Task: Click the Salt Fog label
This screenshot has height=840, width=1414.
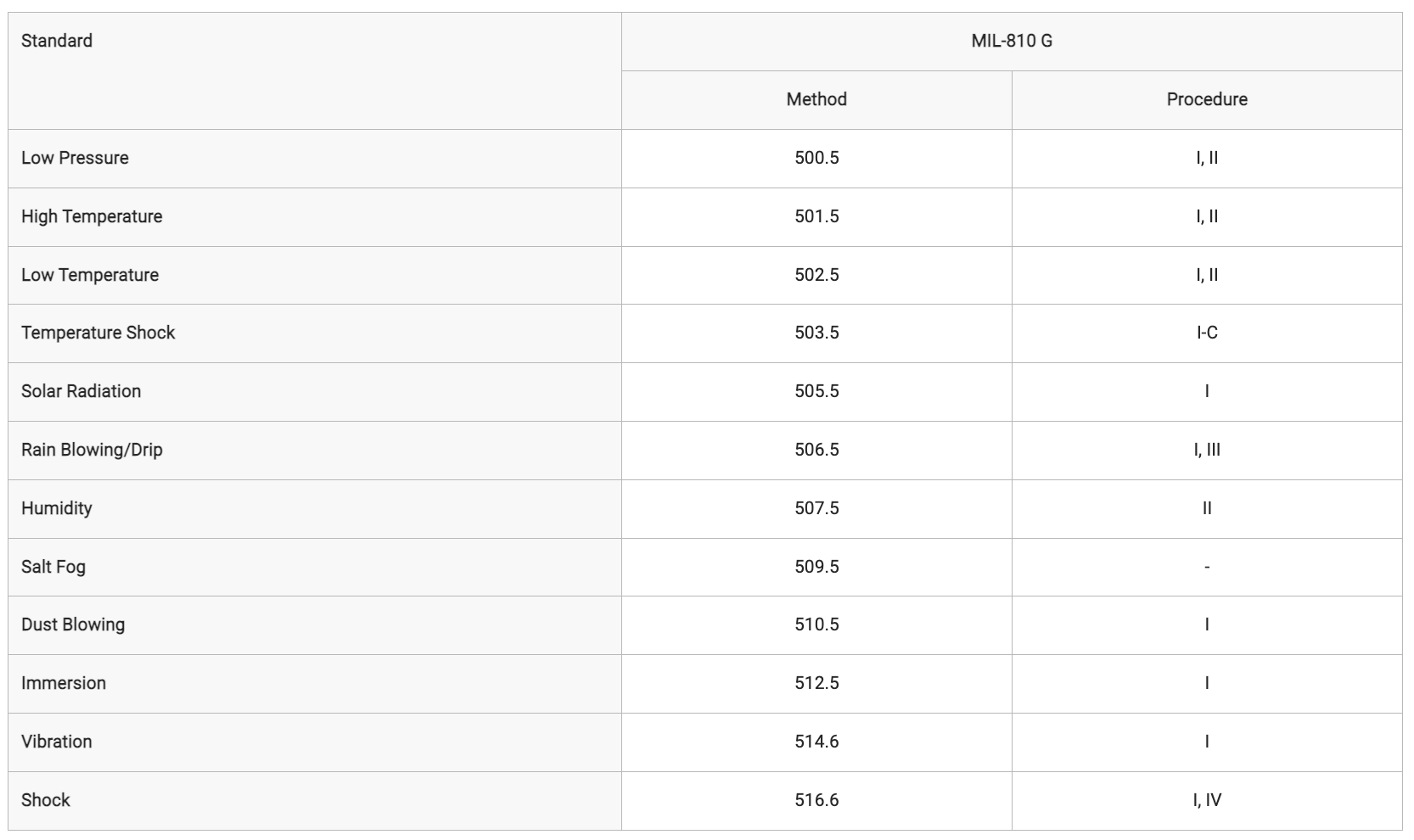Action: pyautogui.click(x=53, y=567)
